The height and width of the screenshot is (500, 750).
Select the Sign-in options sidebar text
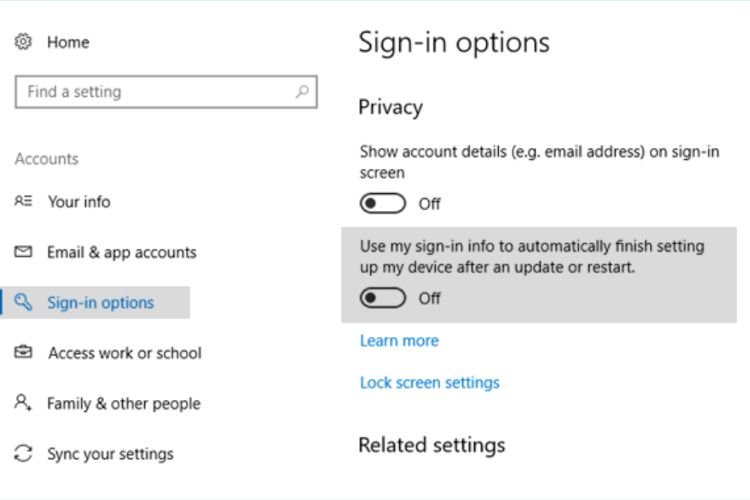tap(100, 303)
